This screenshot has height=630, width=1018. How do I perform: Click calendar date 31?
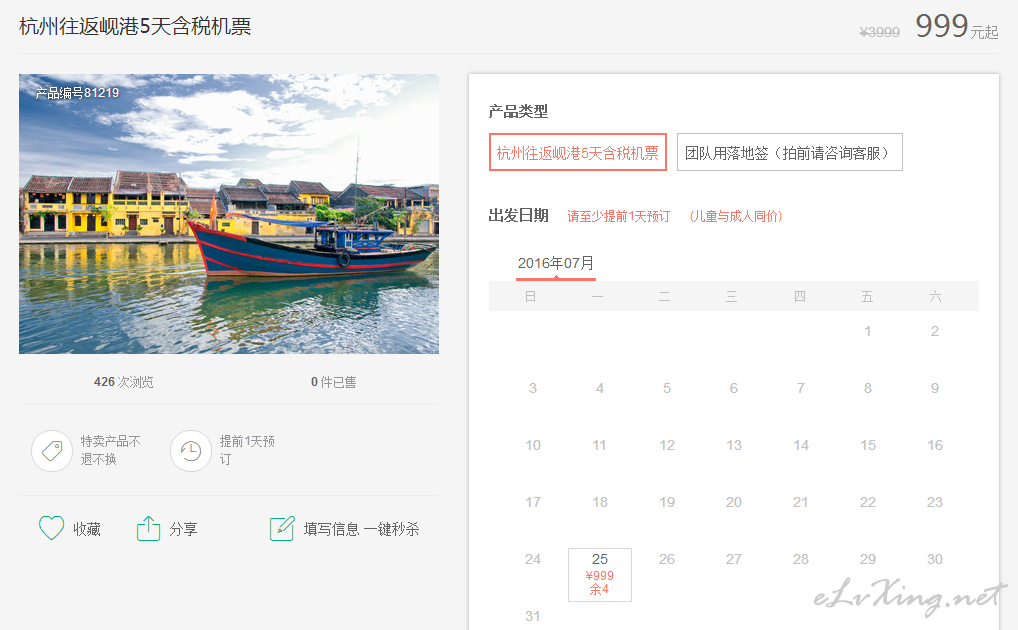pyautogui.click(x=532, y=616)
